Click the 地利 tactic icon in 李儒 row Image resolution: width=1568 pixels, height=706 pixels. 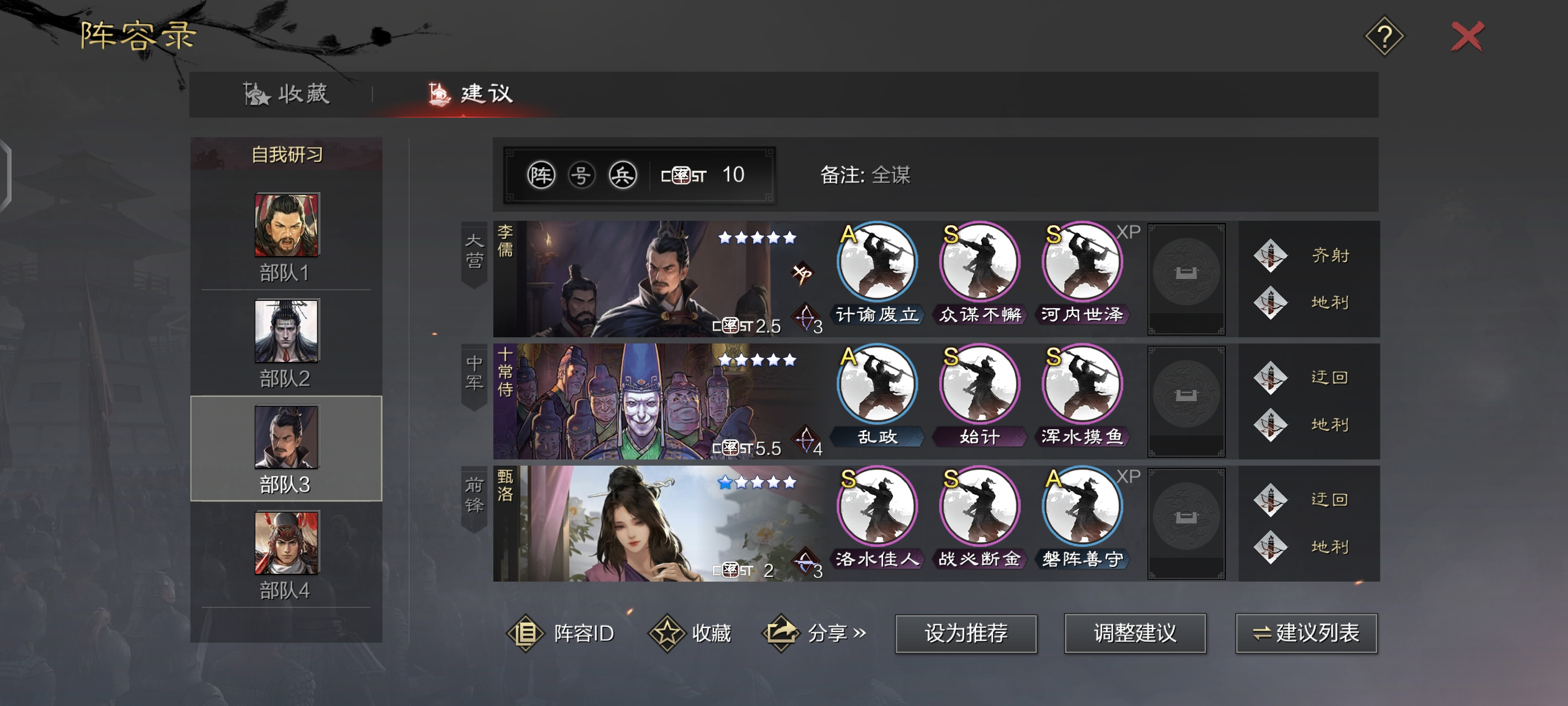point(1270,303)
